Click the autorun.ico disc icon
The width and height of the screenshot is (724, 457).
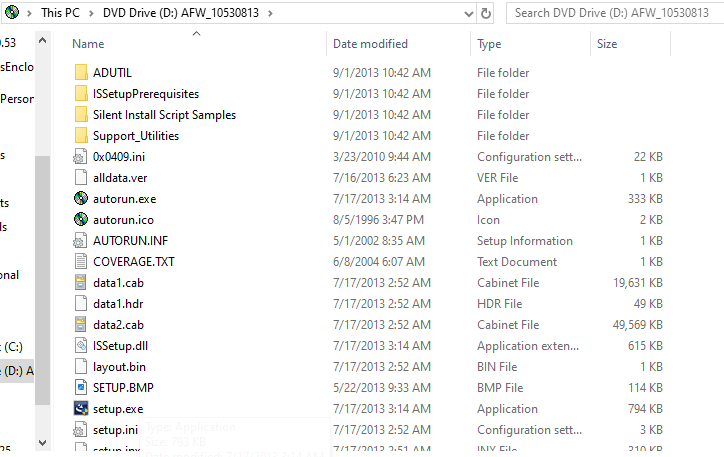click(x=81, y=219)
